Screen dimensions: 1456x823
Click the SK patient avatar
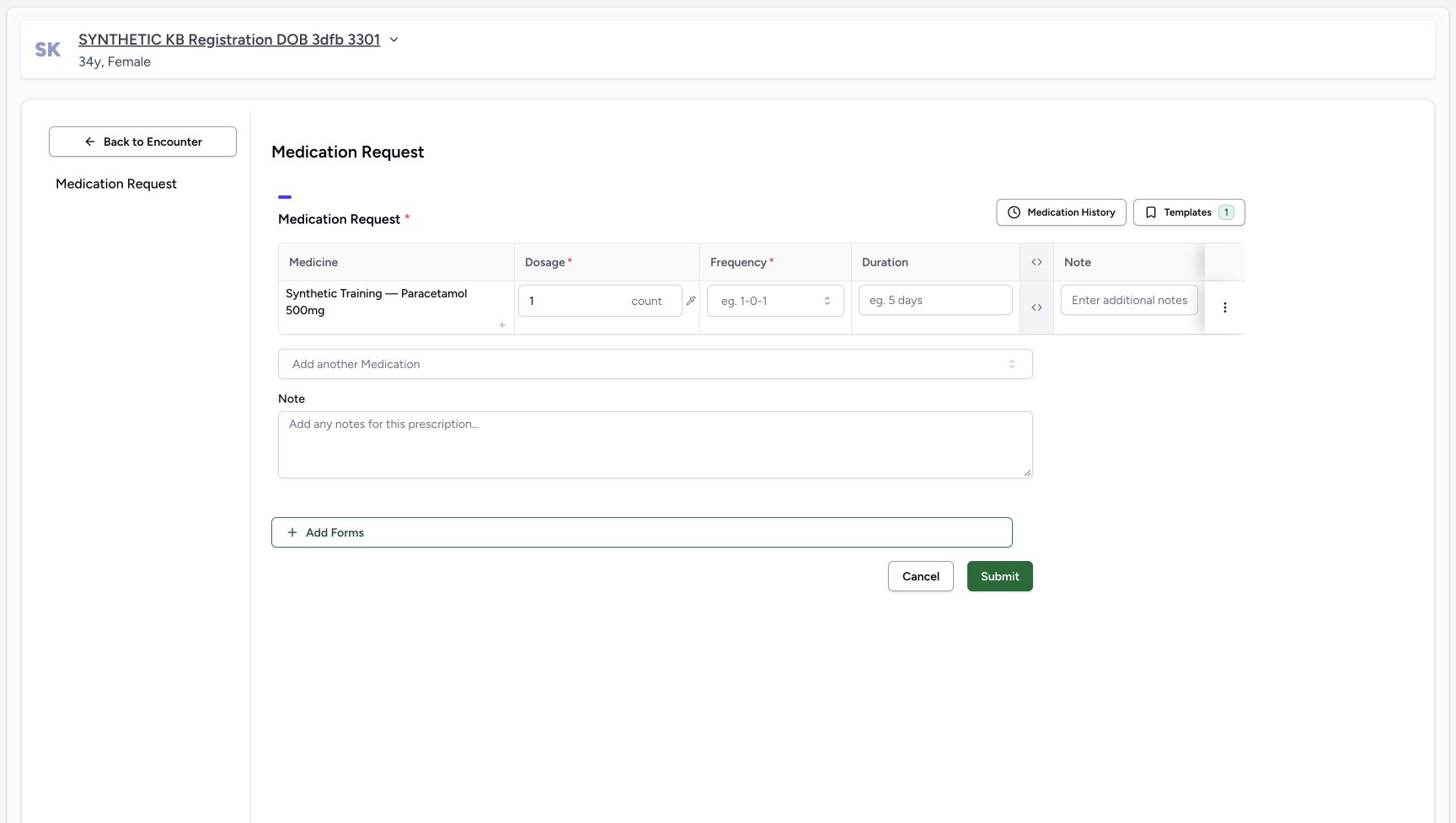(x=48, y=50)
